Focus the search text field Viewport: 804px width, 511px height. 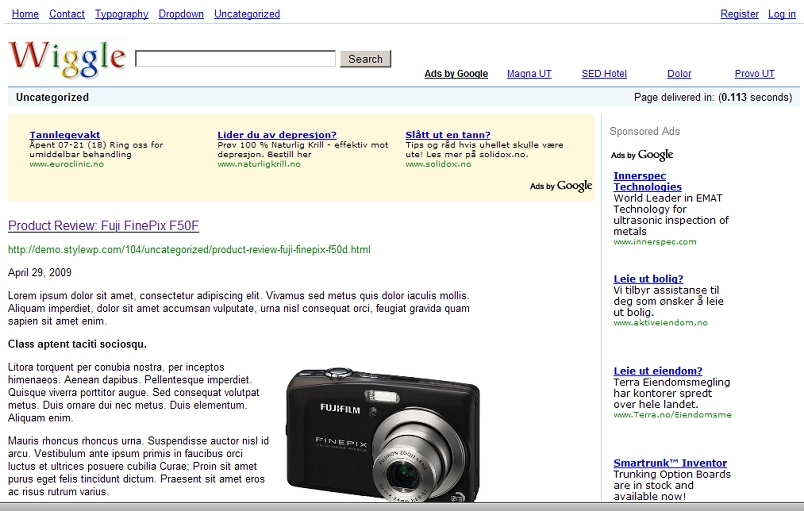pyautogui.click(x=235, y=58)
